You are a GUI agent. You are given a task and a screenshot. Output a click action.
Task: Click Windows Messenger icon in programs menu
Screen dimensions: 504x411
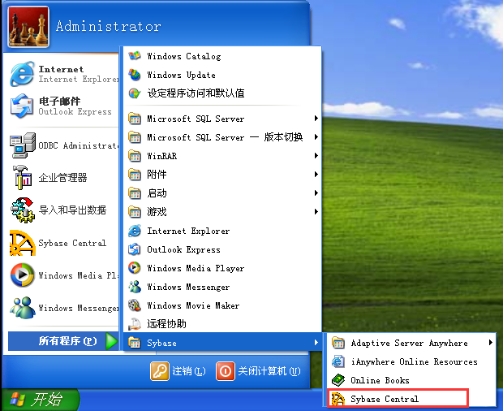[x=135, y=287]
